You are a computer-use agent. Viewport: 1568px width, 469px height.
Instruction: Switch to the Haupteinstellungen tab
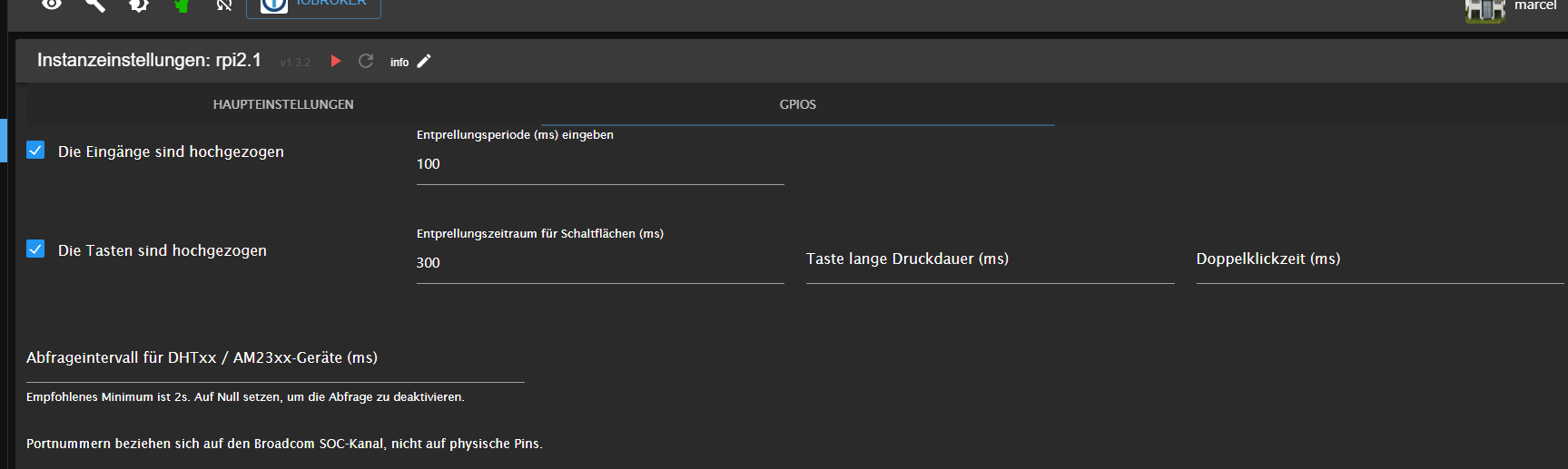point(283,104)
